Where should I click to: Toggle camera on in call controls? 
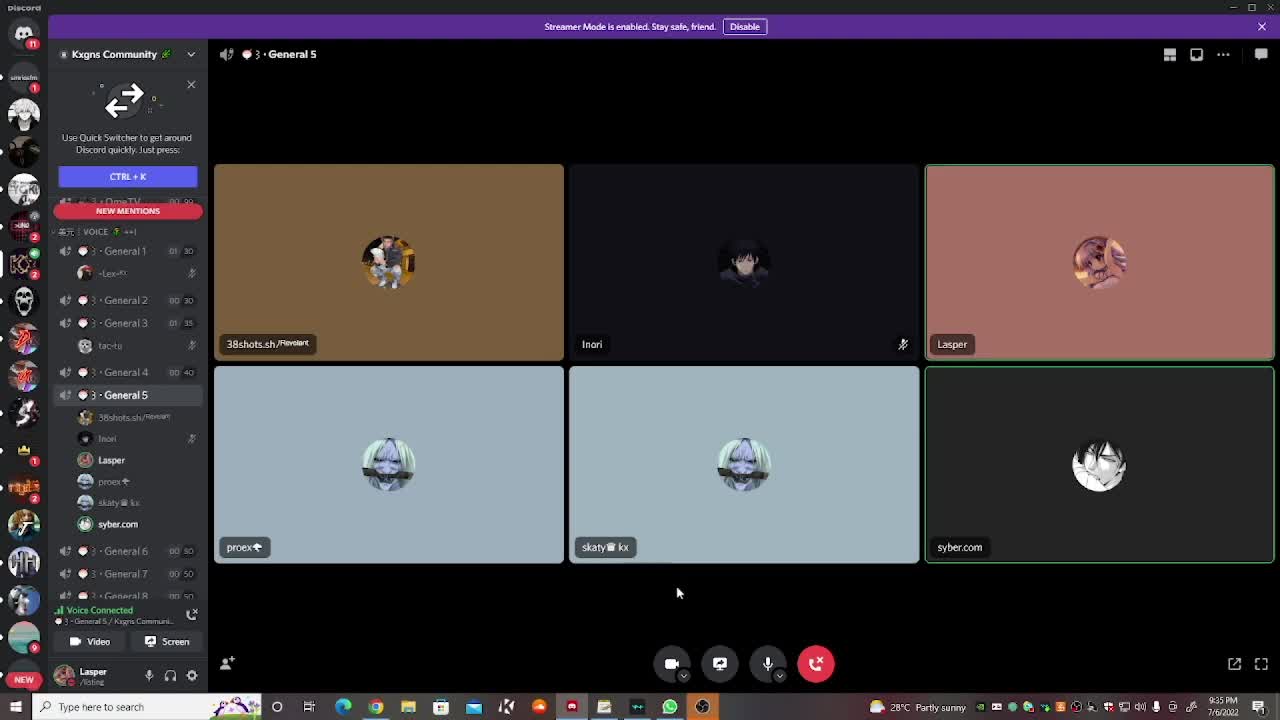point(671,664)
